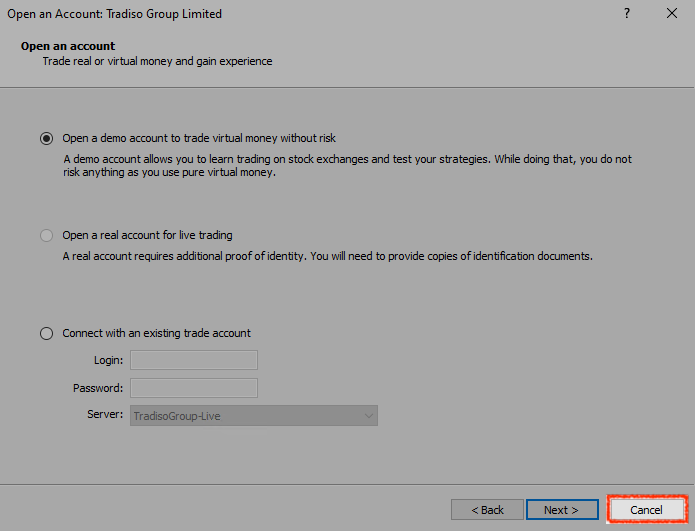
Task: Select the demo account radio option
Action: tap(47, 138)
